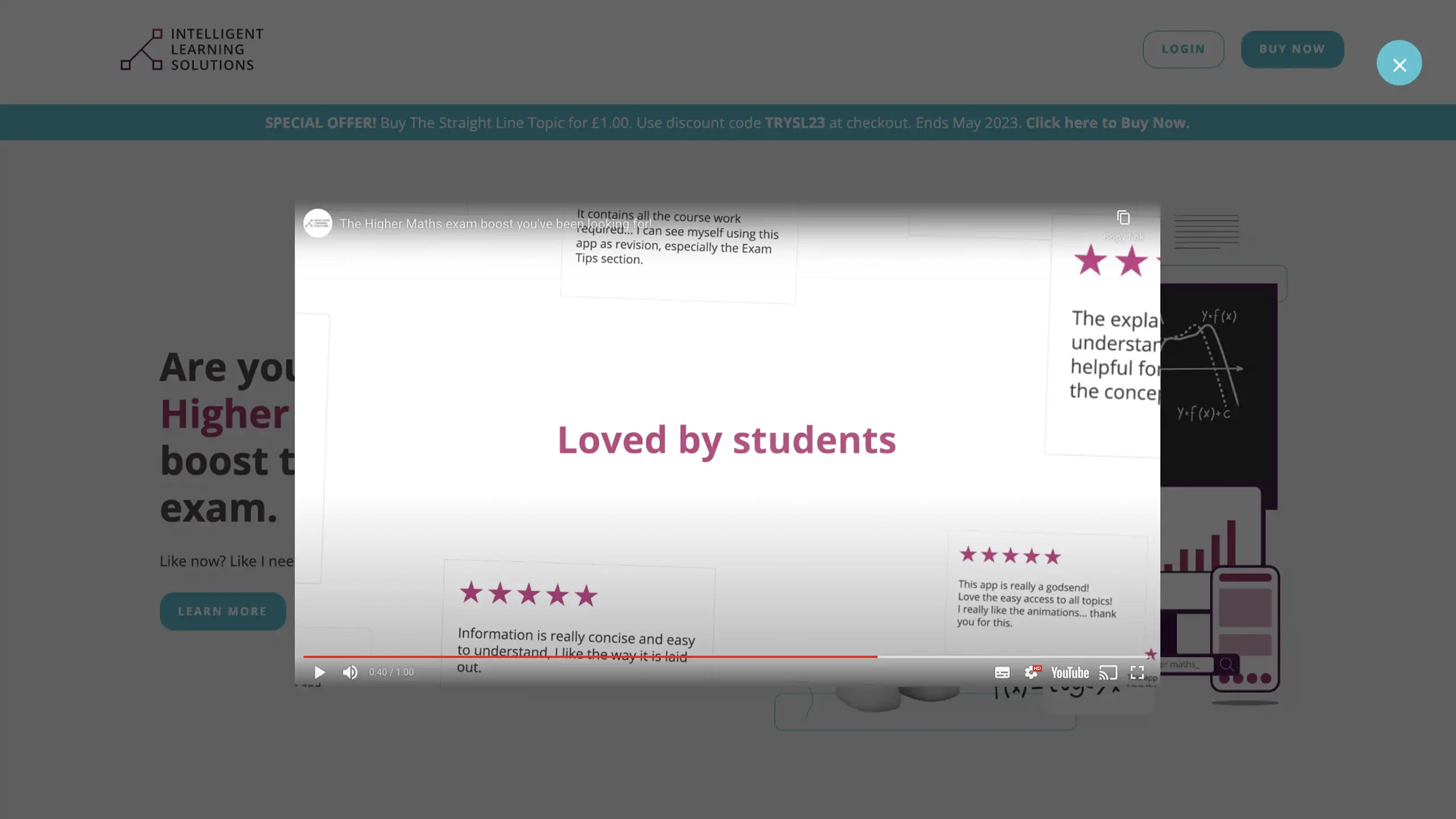Enter full screen video mode
This screenshot has height=819, width=1456.
tap(1137, 673)
